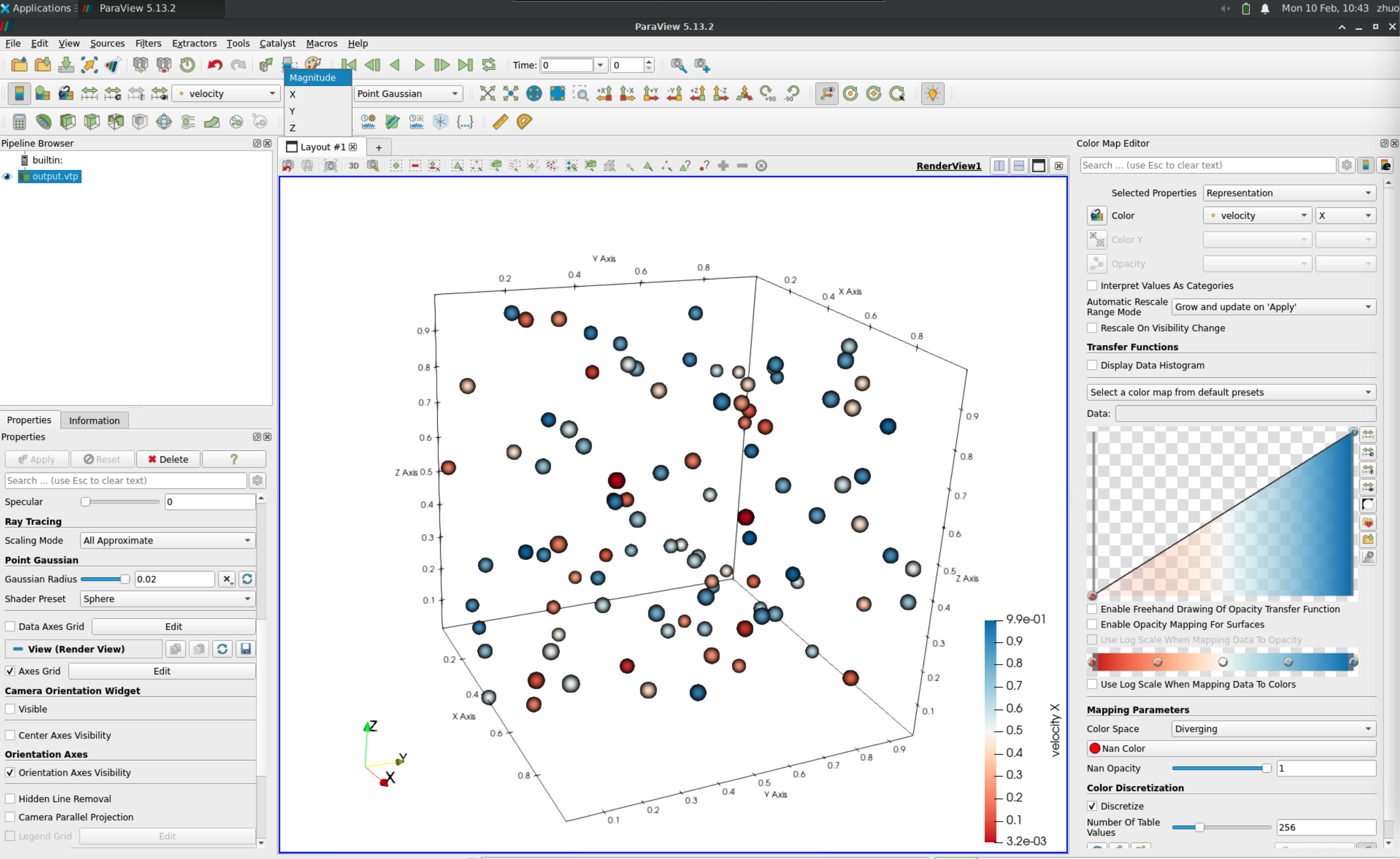The width and height of the screenshot is (1400, 859).
Task: Click Rescale to data range icon
Action: point(89,93)
